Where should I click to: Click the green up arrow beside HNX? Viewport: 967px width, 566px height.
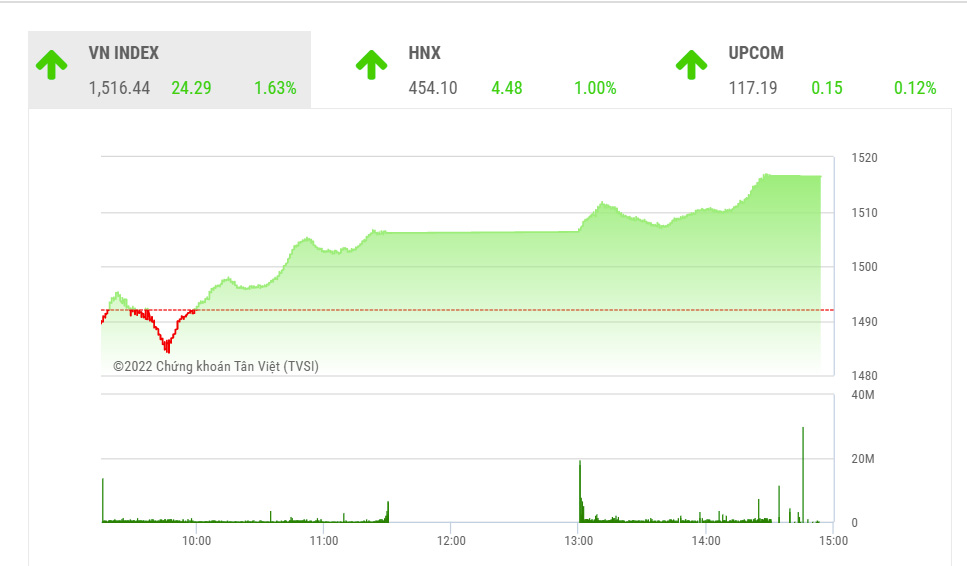371,64
